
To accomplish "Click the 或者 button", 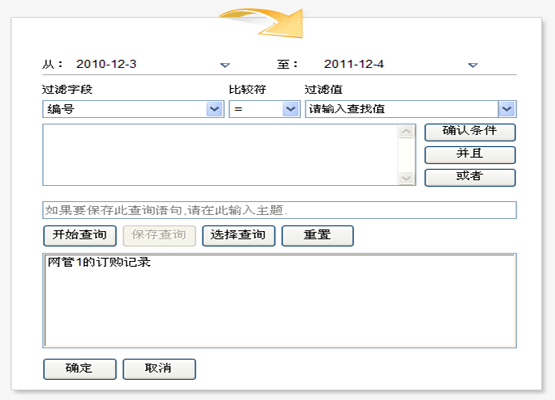I will tap(470, 177).
